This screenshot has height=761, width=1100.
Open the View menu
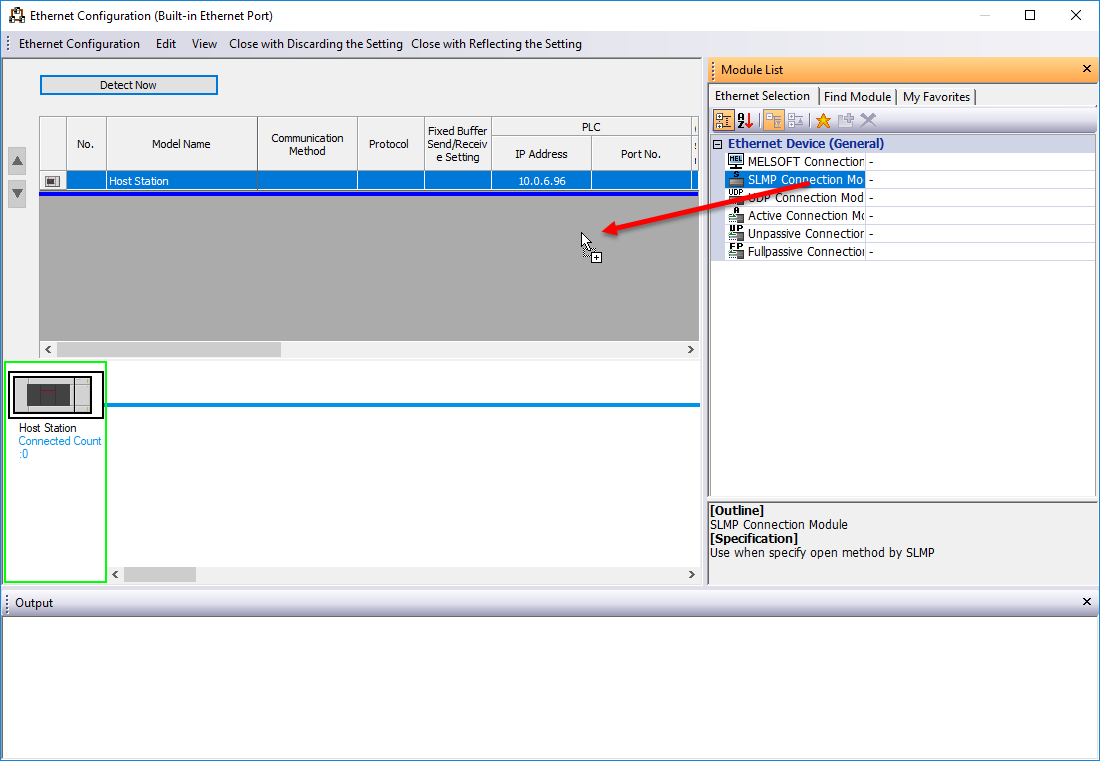204,44
